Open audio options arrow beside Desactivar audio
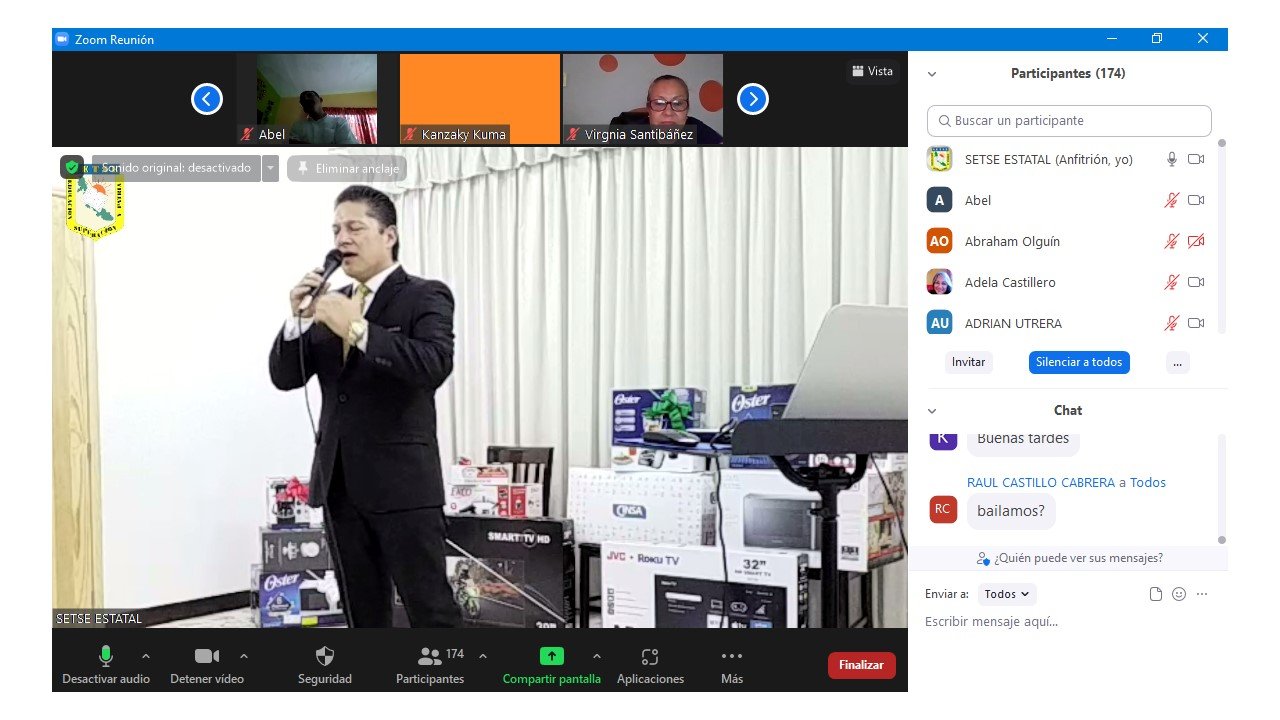The width and height of the screenshot is (1280, 720). pos(146,656)
